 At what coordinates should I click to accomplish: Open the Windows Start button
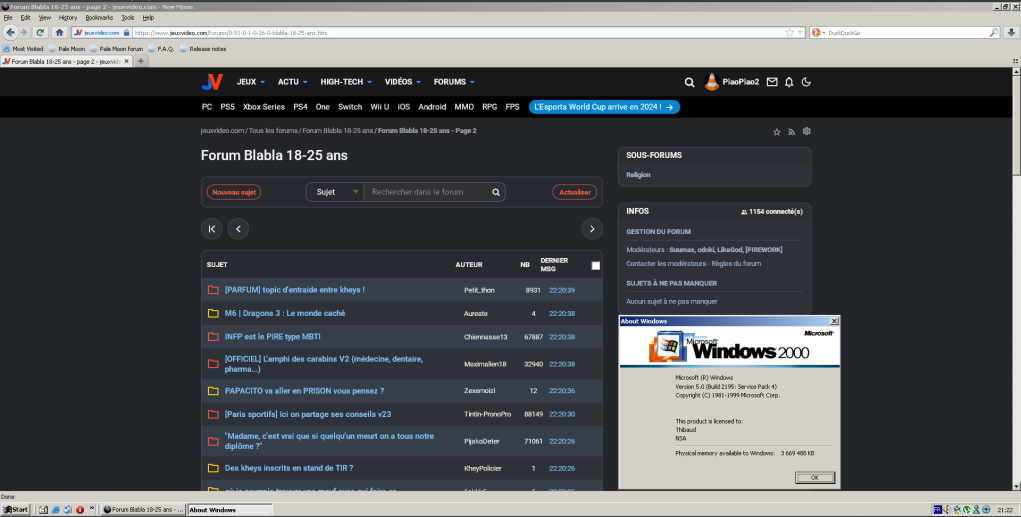(x=16, y=509)
